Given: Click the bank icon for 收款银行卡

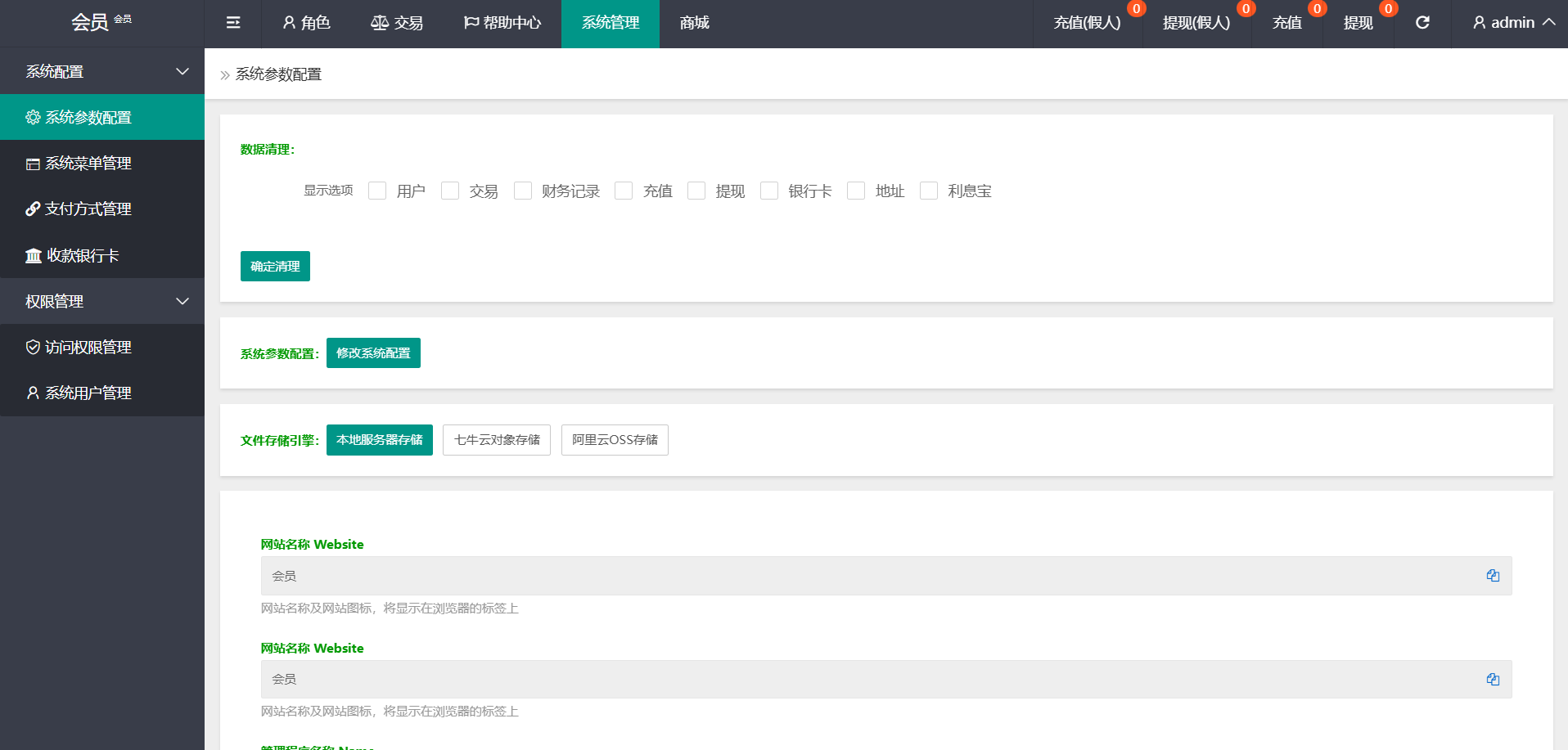Looking at the screenshot, I should (33, 256).
